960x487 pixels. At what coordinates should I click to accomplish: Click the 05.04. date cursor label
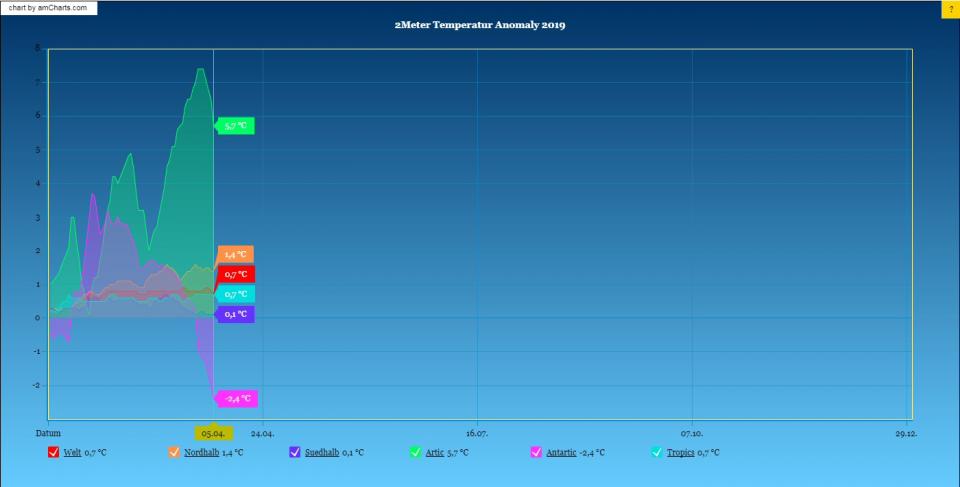point(212,433)
